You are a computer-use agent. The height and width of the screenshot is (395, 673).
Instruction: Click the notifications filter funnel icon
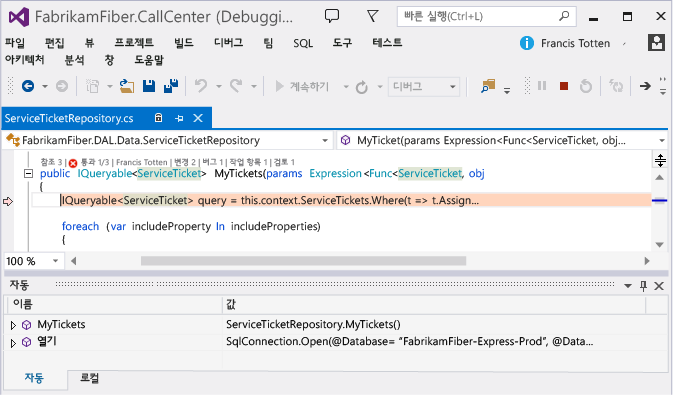(x=373, y=16)
